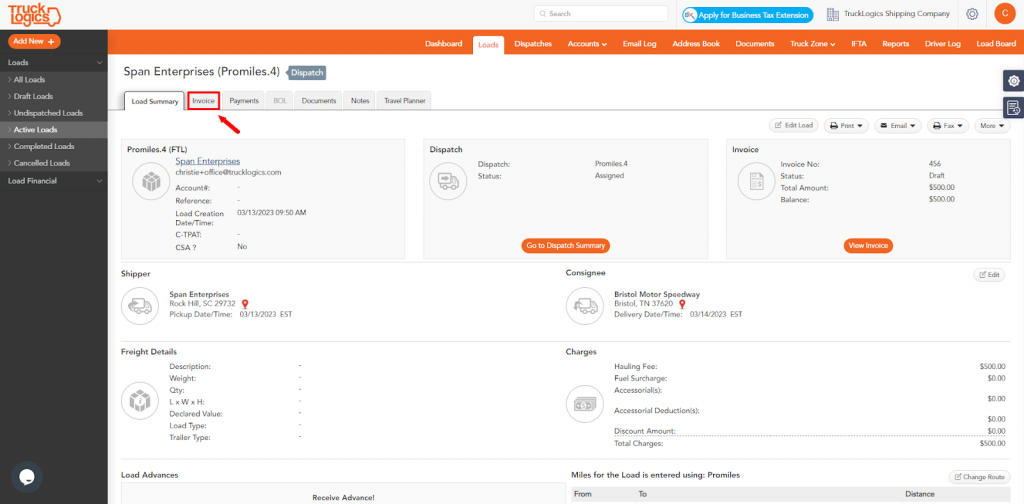Open the Span Enterprises customer link
Screen dimensions: 1024x504
coord(208,161)
